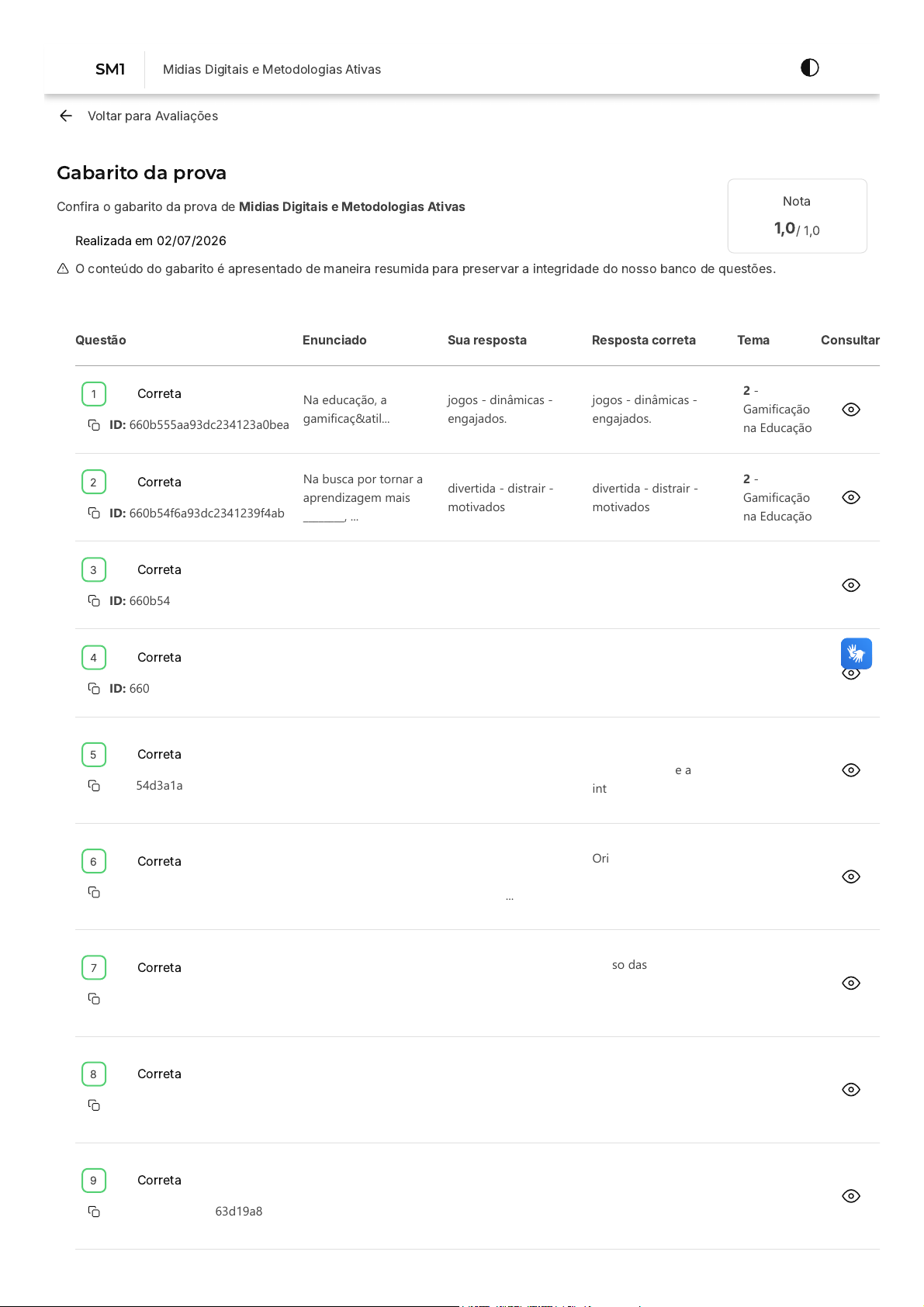View question 1 details via eye icon
Viewport: 924px width, 1307px height.
pyautogui.click(x=851, y=410)
